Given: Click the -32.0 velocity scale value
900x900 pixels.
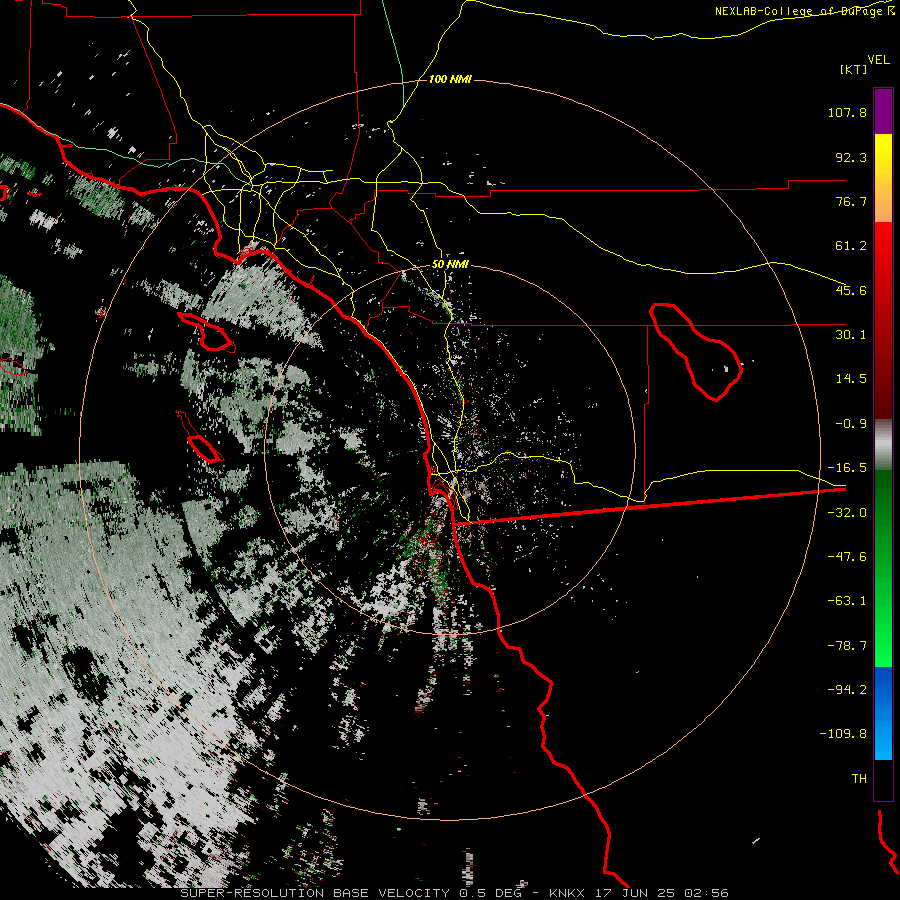Looking at the screenshot, I should click(x=847, y=513).
